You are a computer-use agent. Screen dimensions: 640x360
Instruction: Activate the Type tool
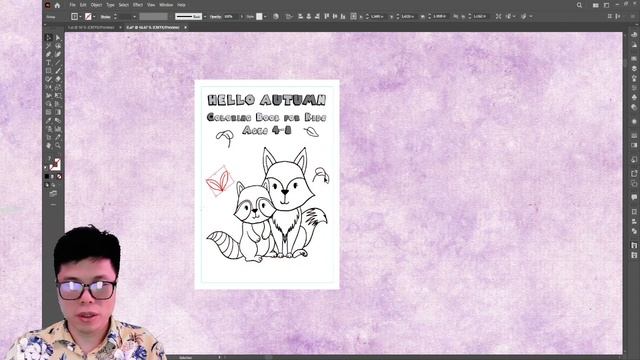49,62
